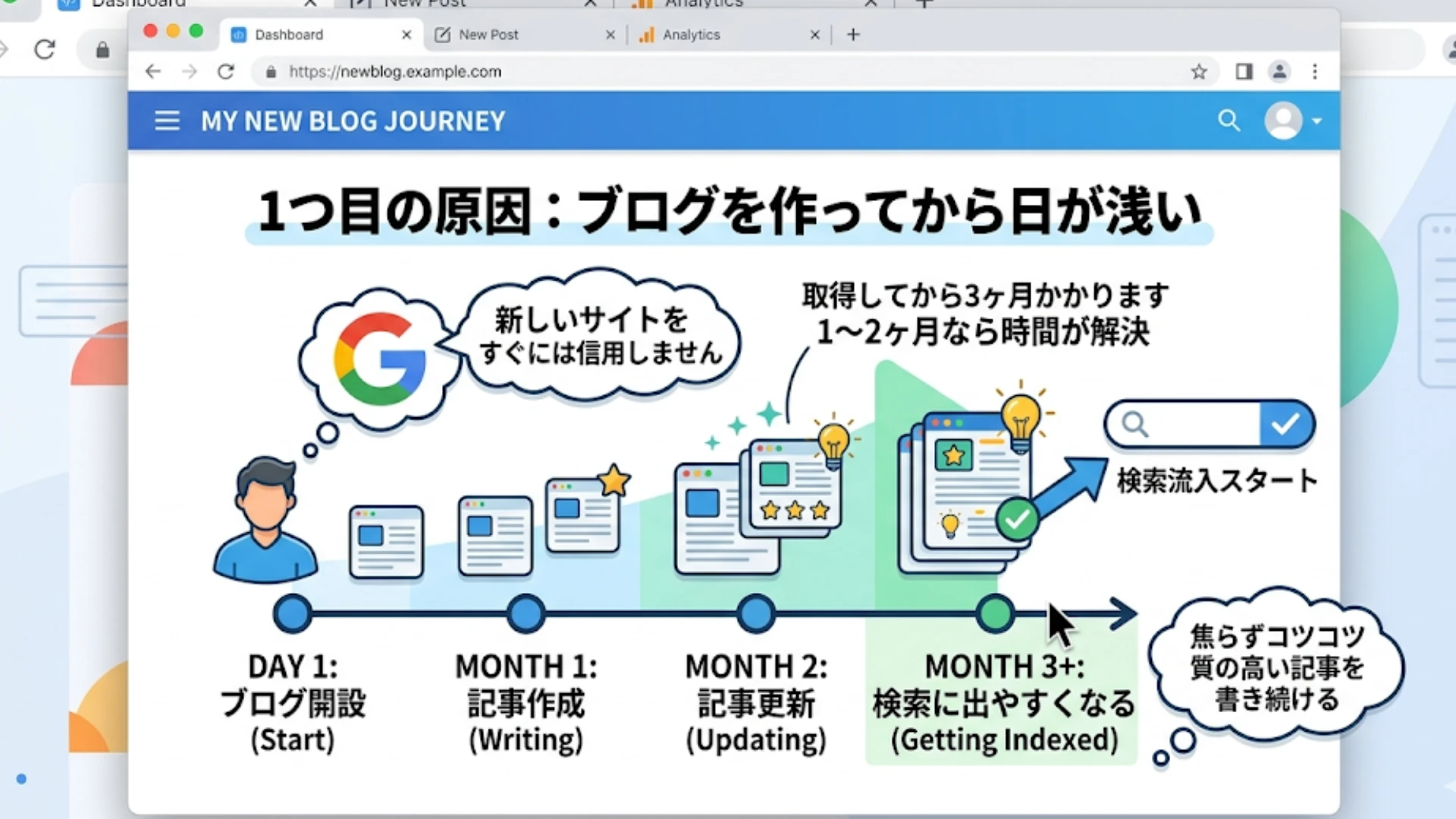The width and height of the screenshot is (1456, 819).
Task: Select the MONTH 1 timeline dot
Action: [526, 613]
